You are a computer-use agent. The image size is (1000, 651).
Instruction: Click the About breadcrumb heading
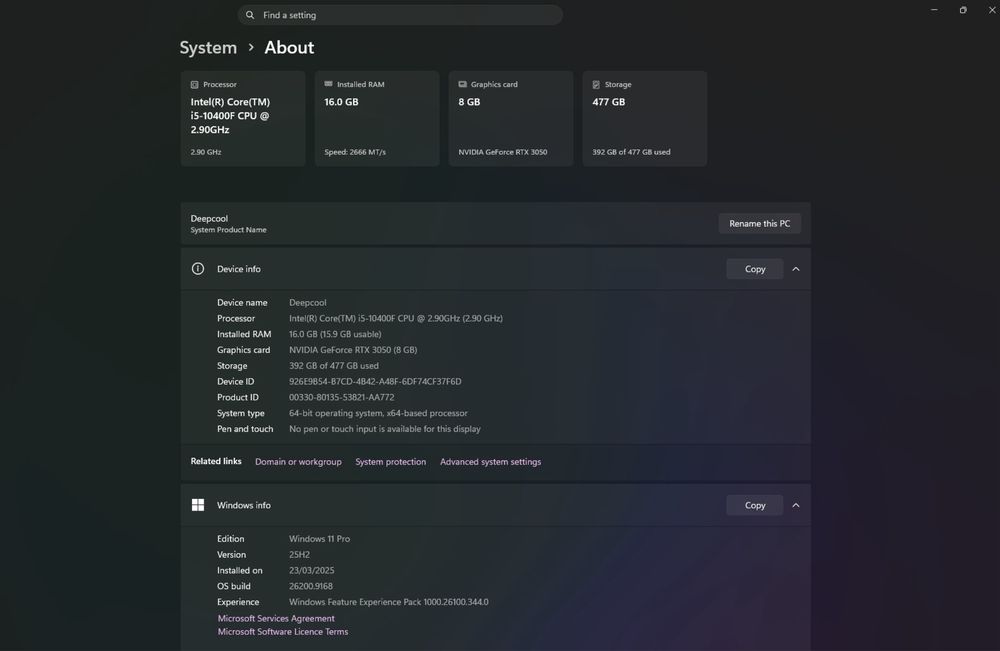[289, 47]
